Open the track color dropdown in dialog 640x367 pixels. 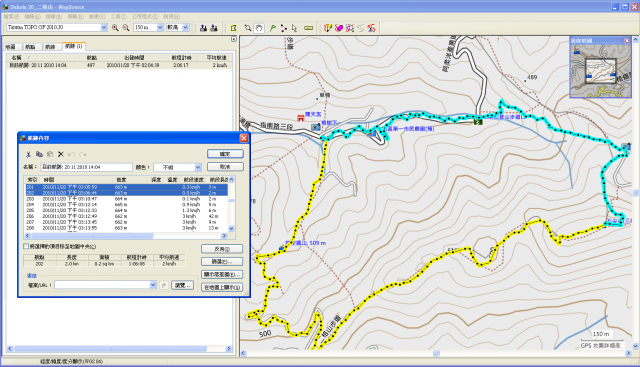[198, 167]
